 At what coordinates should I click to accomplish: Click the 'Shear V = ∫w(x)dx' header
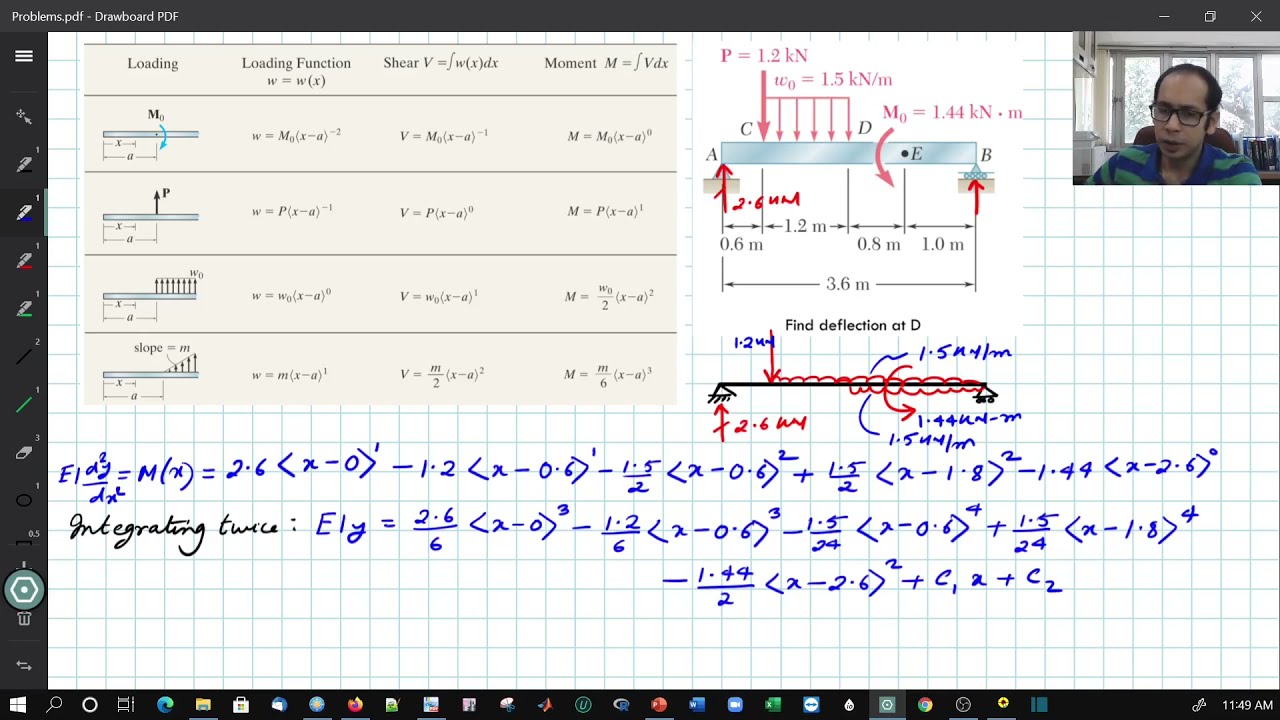tap(441, 63)
